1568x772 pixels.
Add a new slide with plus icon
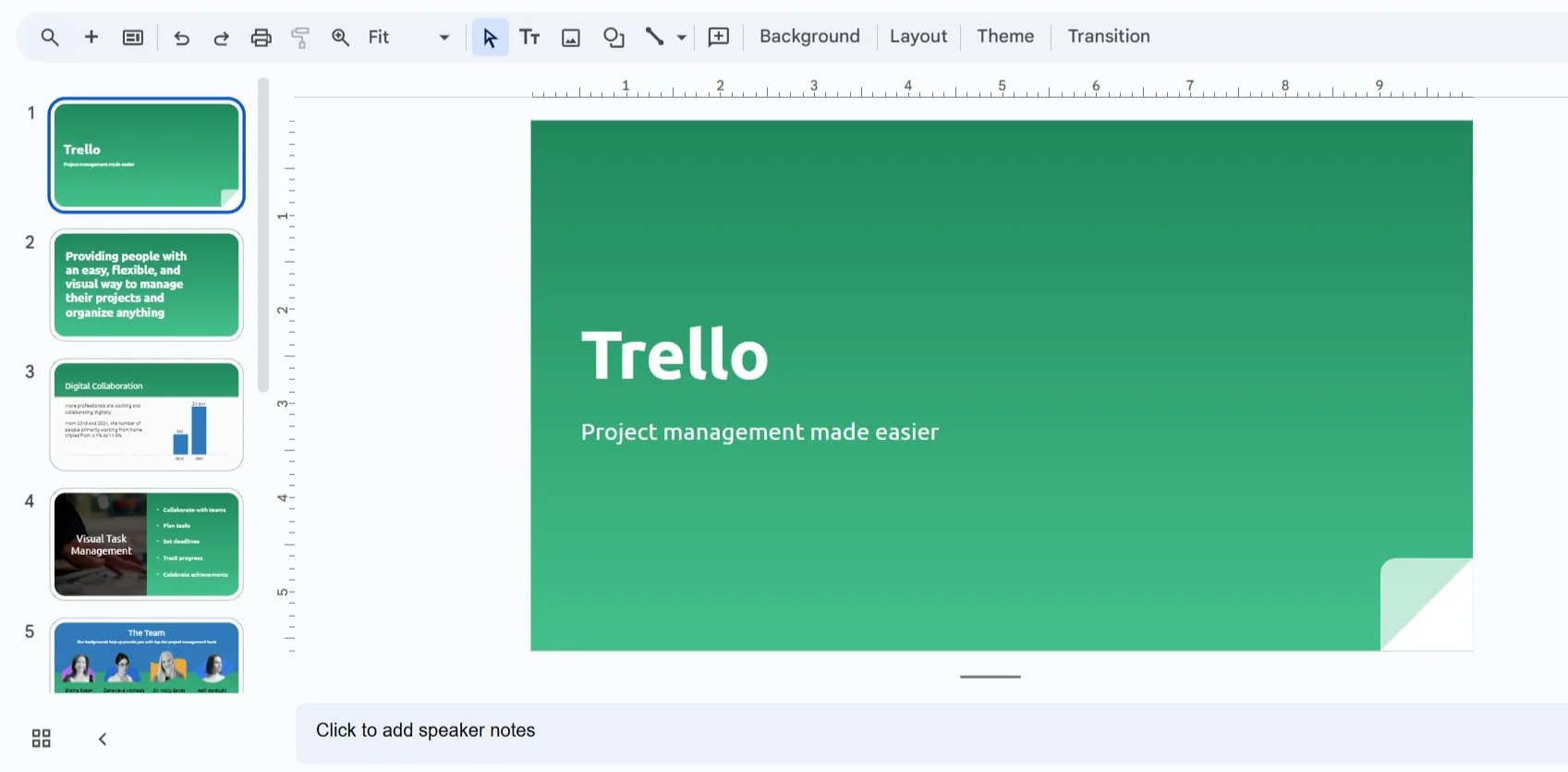91,37
